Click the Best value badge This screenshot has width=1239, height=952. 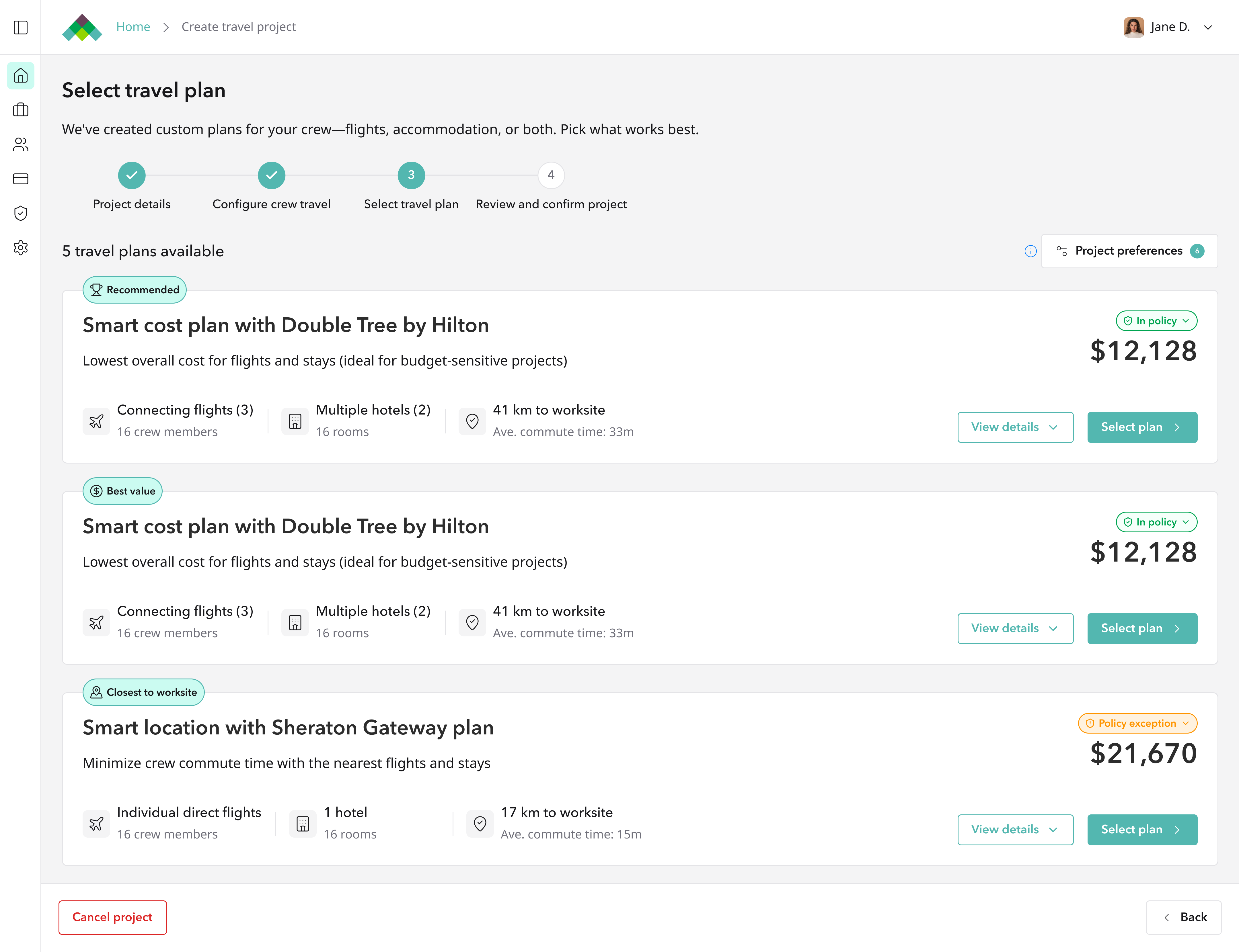(122, 491)
